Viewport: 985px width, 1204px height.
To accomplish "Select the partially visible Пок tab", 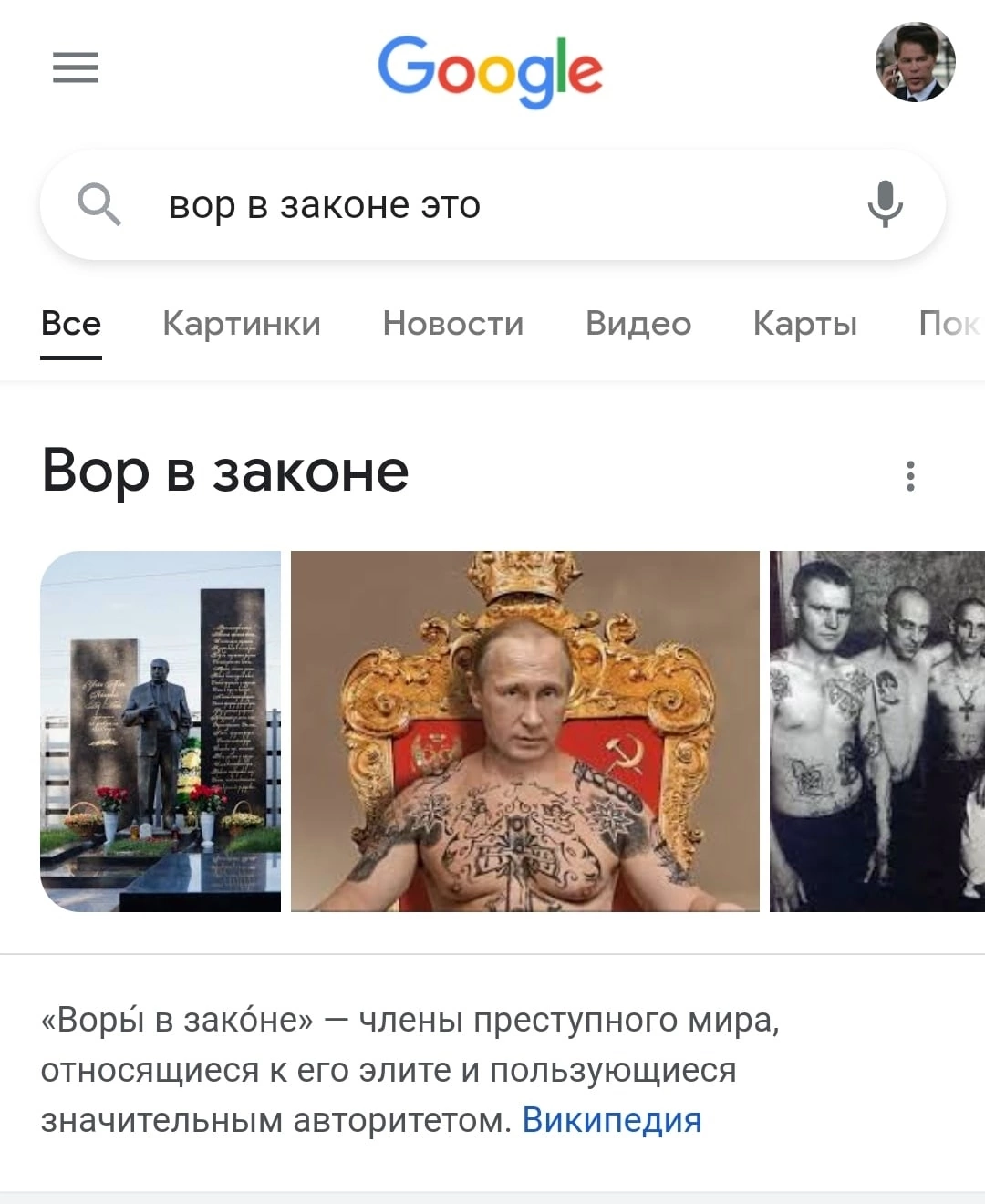I will [950, 324].
